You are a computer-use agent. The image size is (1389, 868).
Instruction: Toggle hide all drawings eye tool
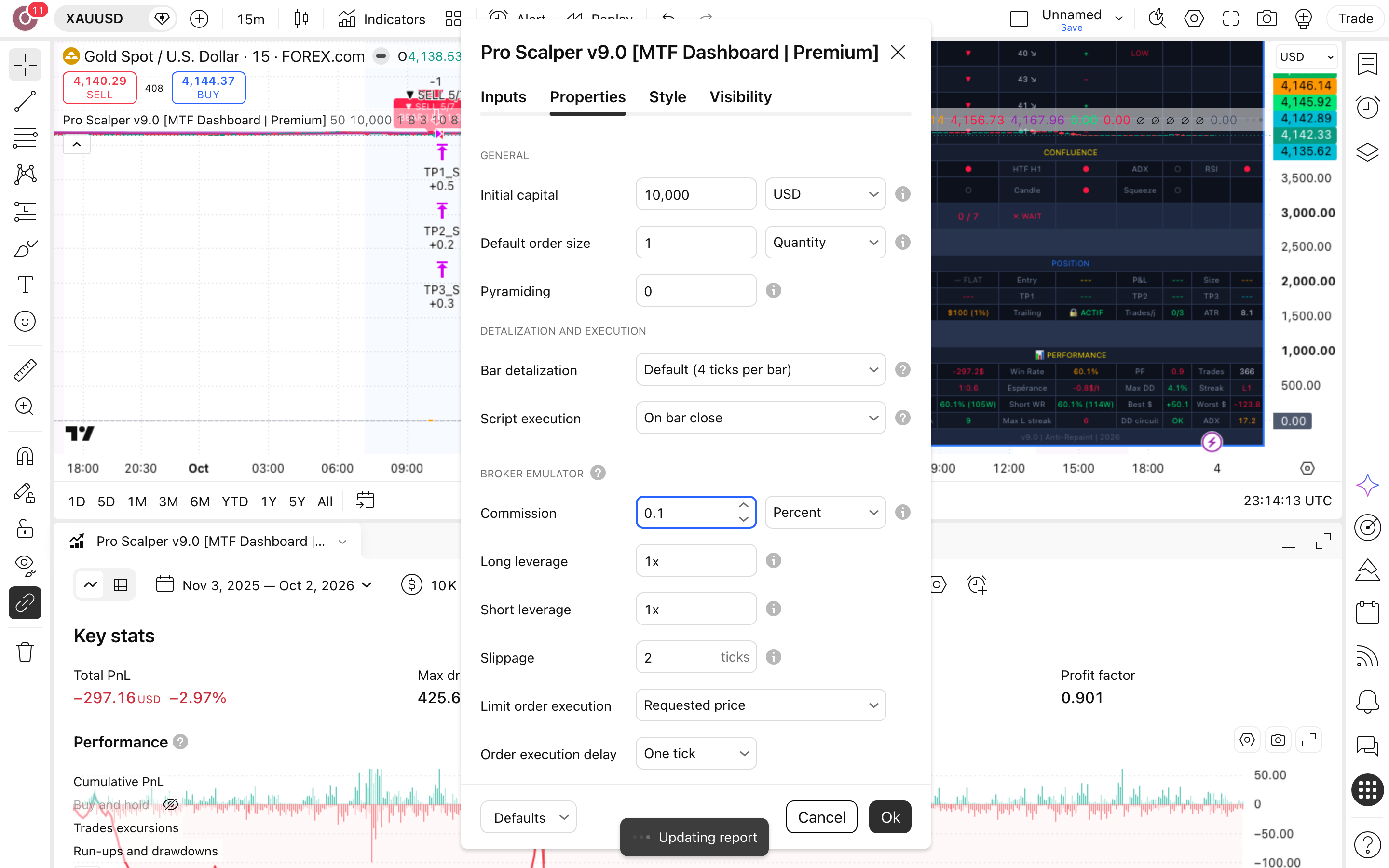(x=25, y=566)
